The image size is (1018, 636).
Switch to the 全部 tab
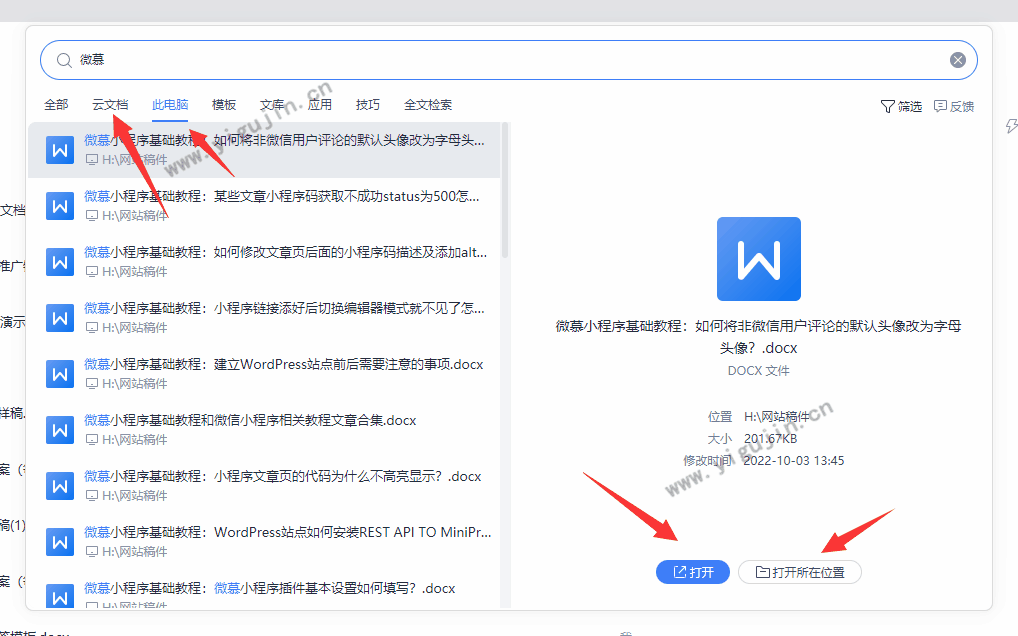click(56, 104)
